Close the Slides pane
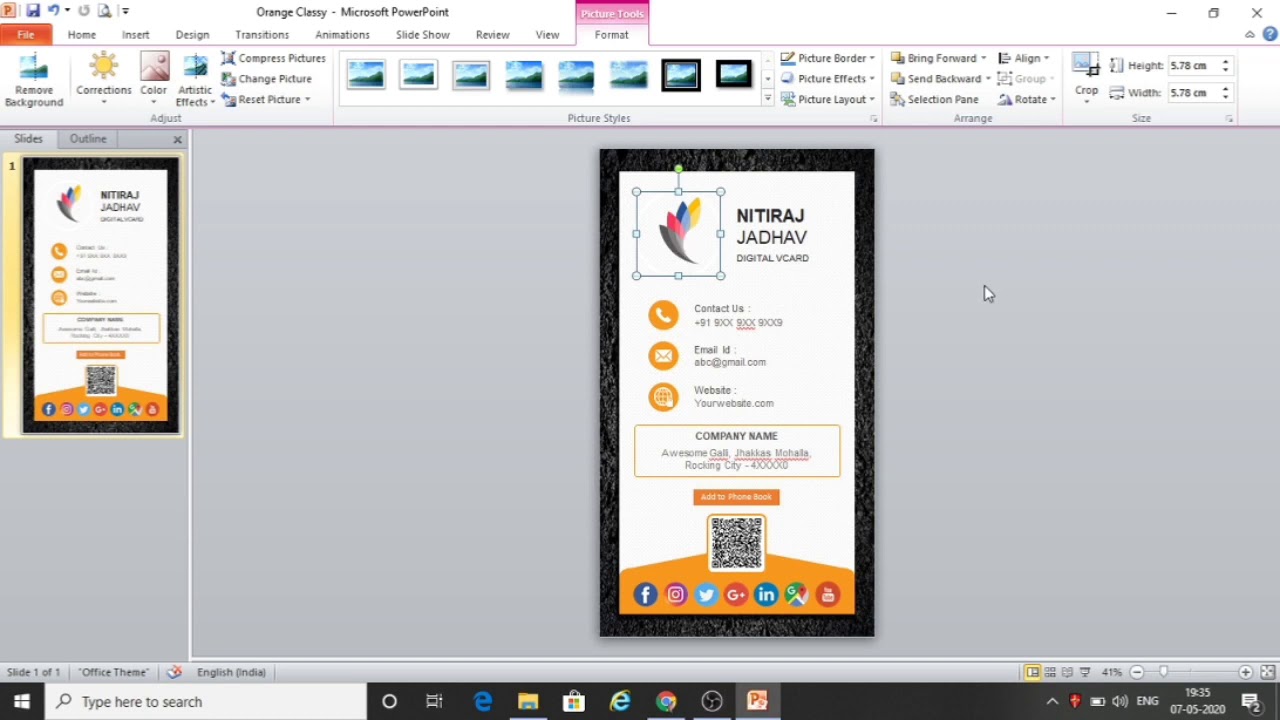The height and width of the screenshot is (720, 1280). click(x=178, y=140)
